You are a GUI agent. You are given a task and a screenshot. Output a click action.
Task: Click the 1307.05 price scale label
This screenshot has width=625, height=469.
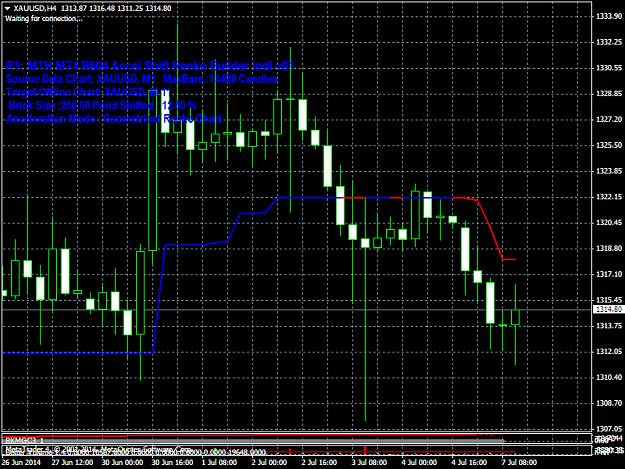(609, 429)
